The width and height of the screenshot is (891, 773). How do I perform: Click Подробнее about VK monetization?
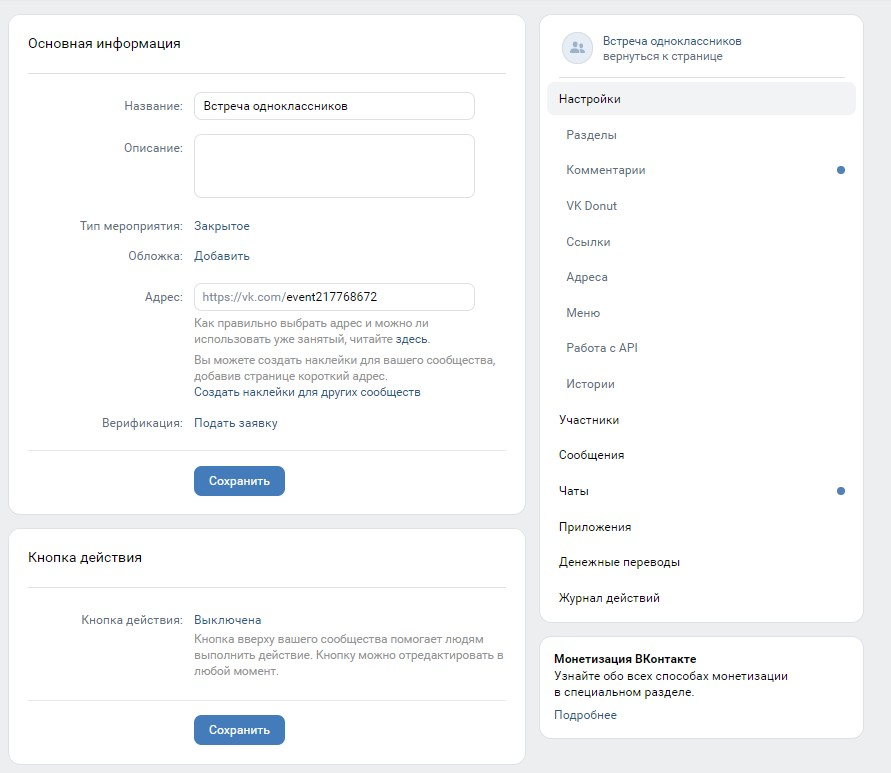(585, 715)
